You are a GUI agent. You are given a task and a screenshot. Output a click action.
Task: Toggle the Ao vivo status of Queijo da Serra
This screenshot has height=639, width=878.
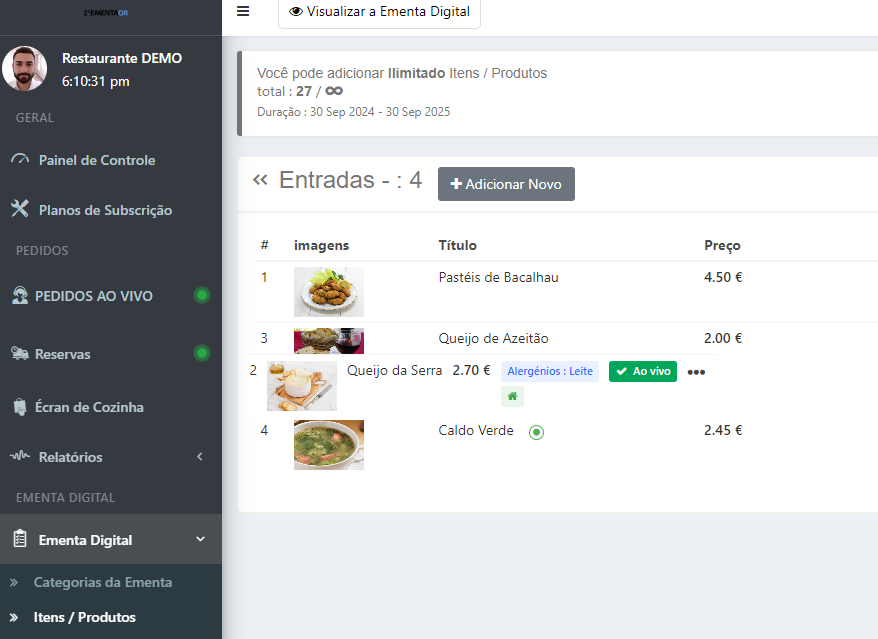click(x=642, y=371)
